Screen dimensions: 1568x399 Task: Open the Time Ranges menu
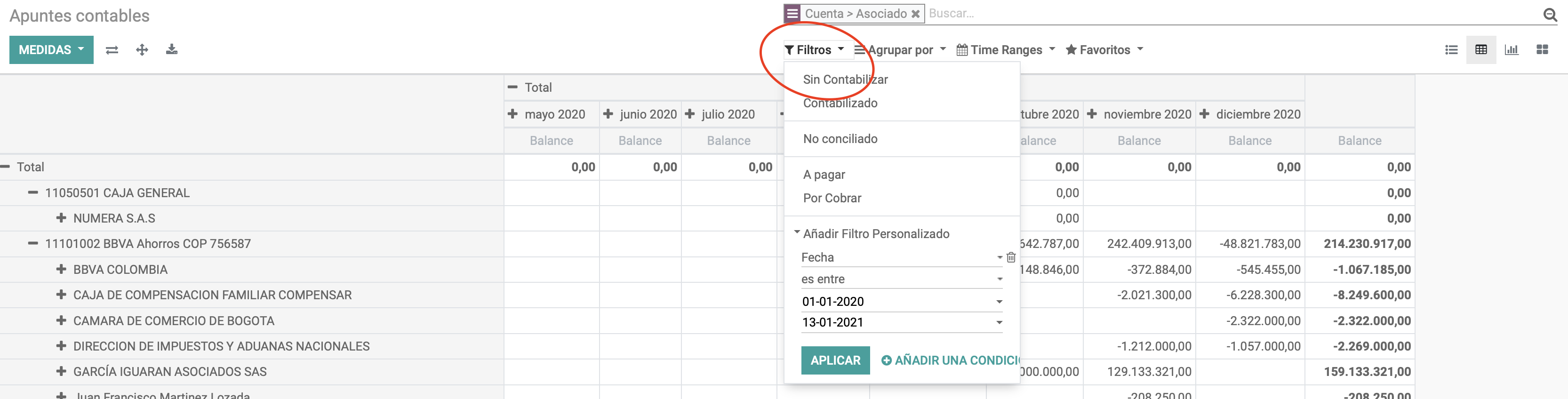pyautogui.click(x=1006, y=50)
